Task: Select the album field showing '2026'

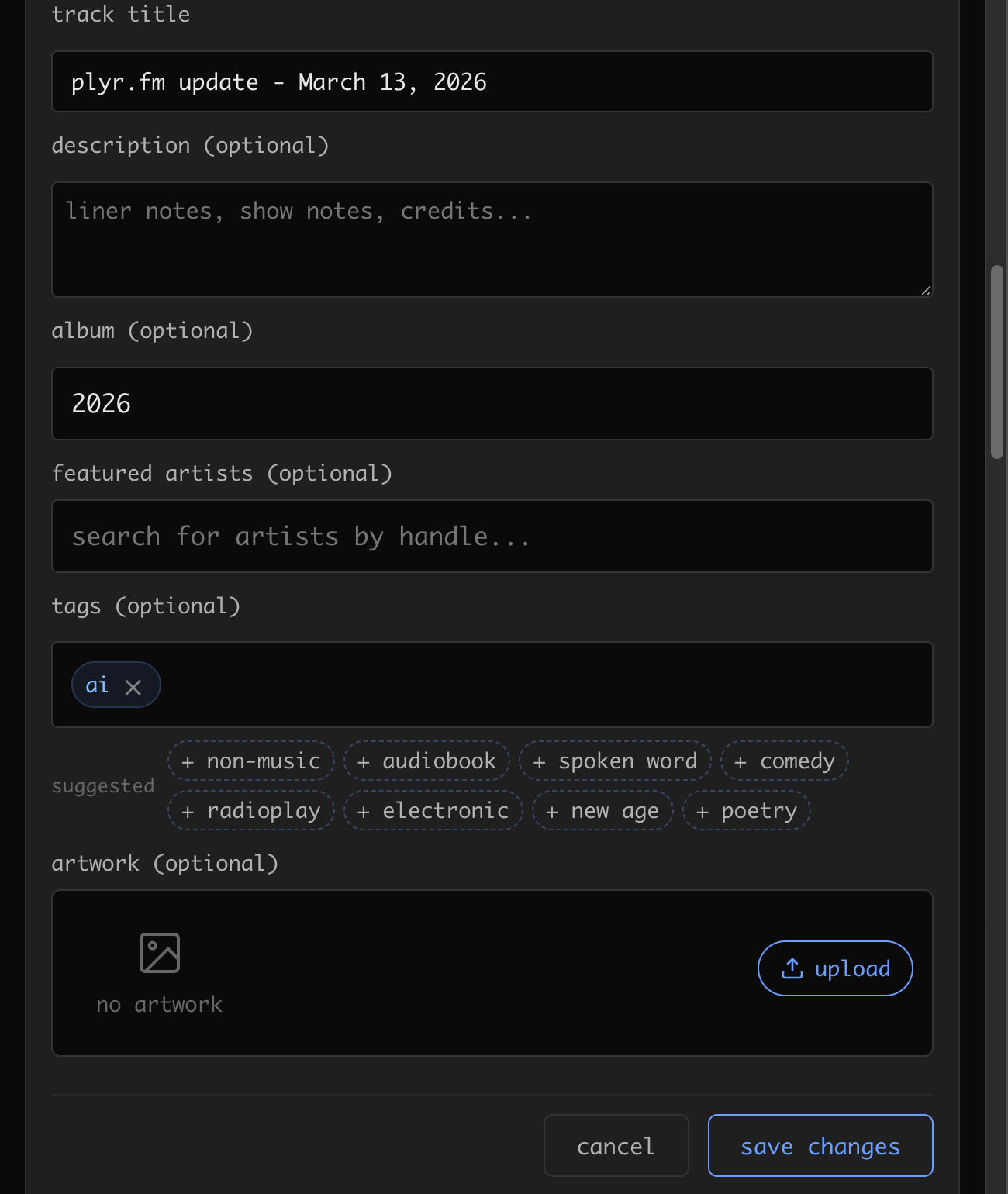Action: coord(492,403)
